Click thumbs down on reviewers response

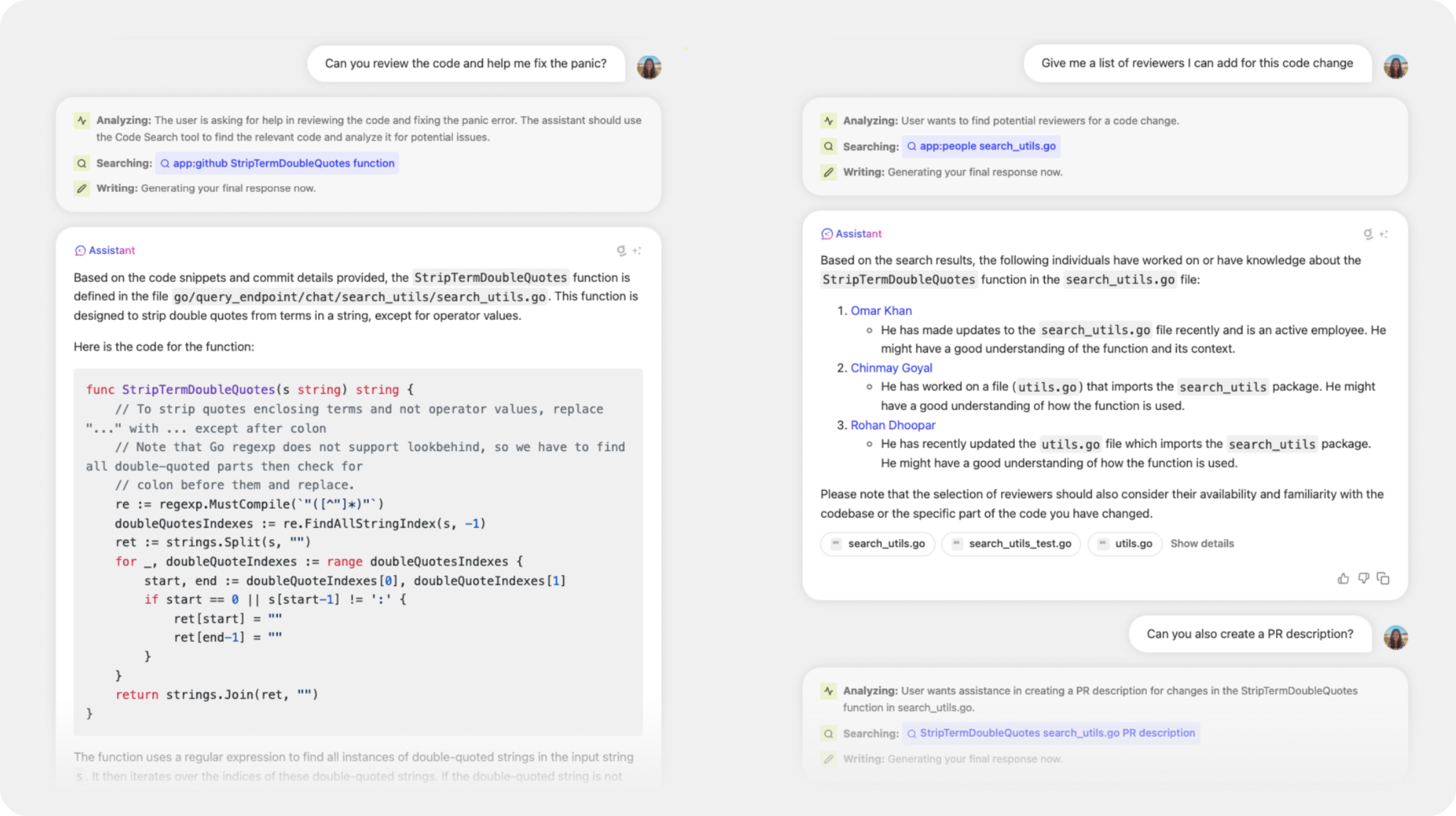1363,578
